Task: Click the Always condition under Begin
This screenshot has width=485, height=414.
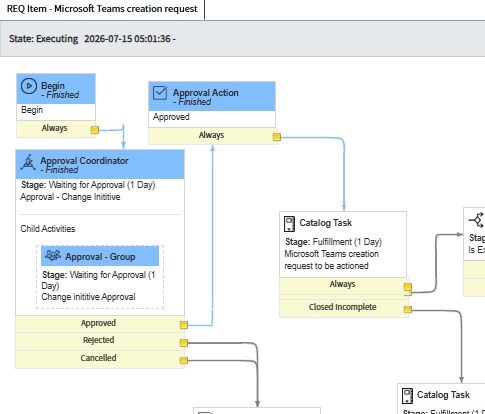Action: point(56,129)
